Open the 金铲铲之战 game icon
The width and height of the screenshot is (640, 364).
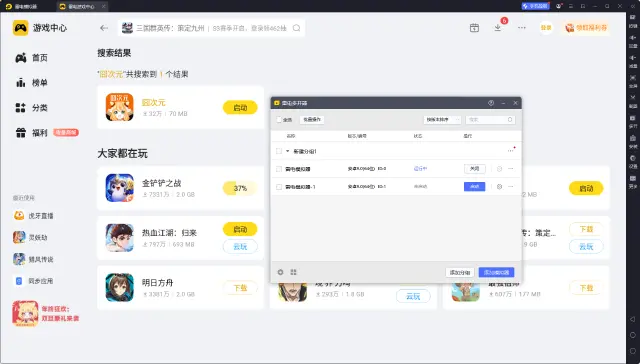120,188
